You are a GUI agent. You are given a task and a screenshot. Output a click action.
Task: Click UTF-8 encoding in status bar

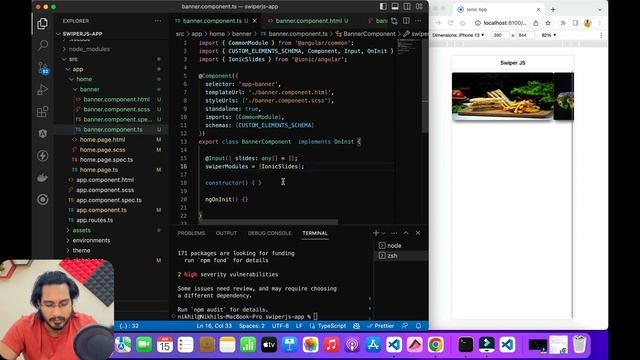click(x=280, y=326)
